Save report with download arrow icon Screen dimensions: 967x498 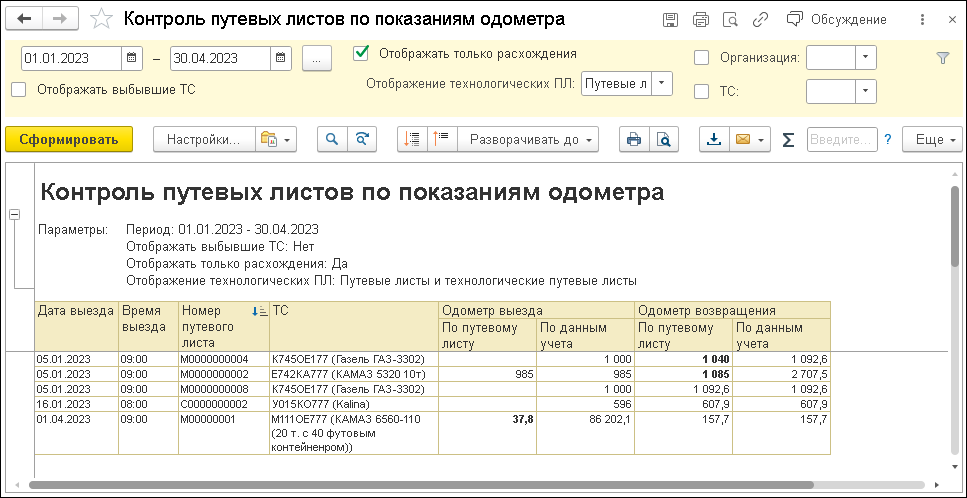pos(714,139)
